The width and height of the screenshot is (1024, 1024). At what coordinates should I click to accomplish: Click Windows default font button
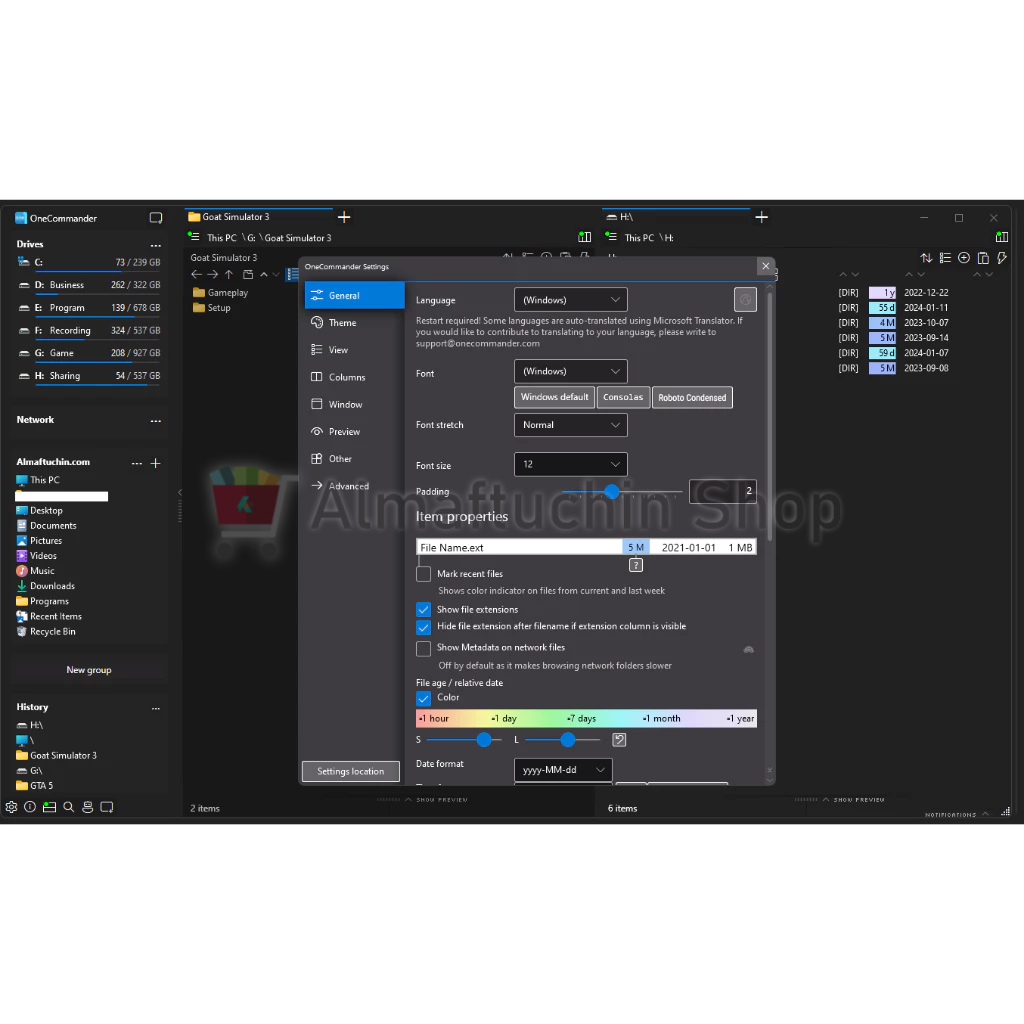click(x=554, y=397)
